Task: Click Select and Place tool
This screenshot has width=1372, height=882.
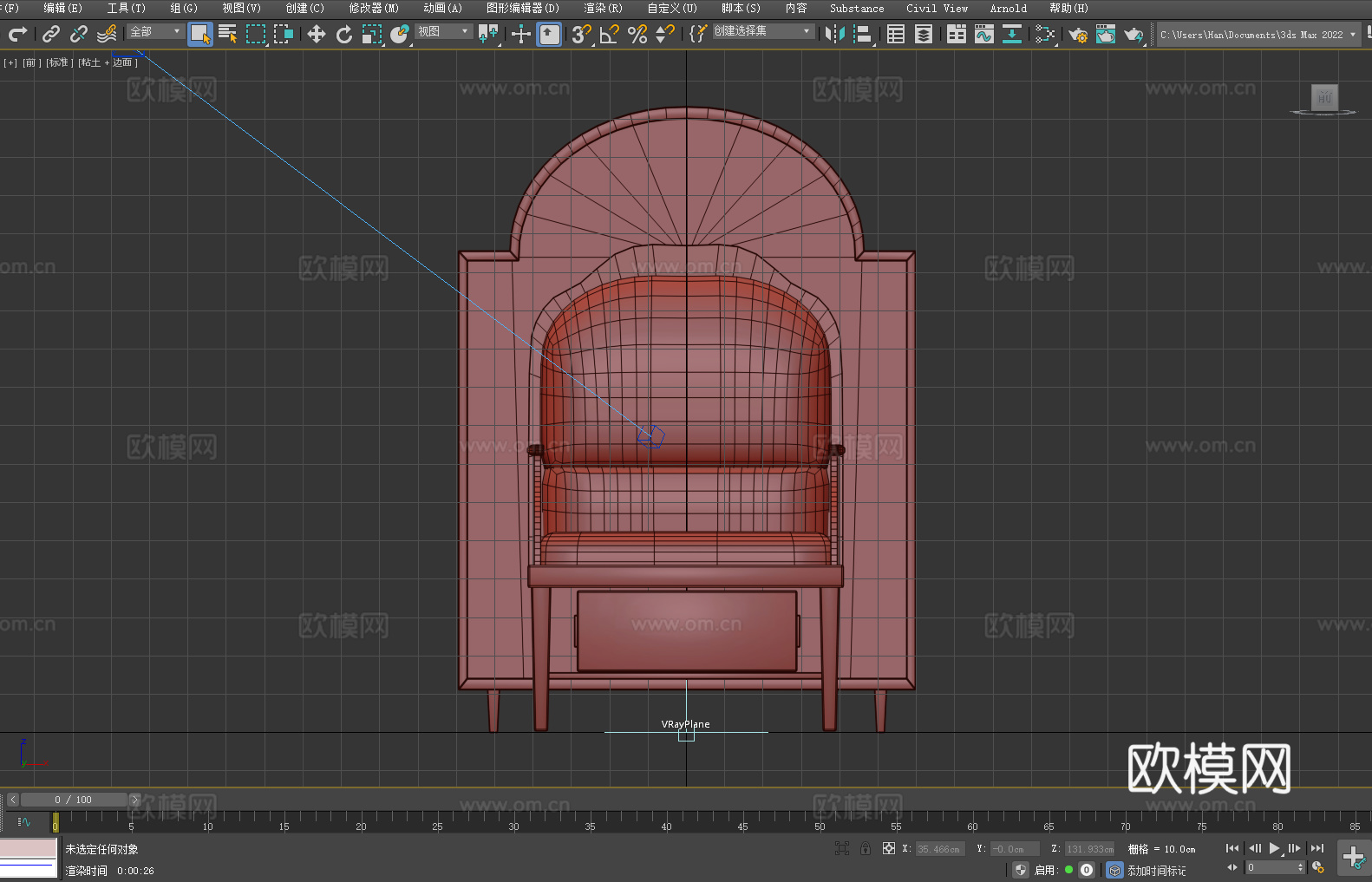Action: (400, 34)
